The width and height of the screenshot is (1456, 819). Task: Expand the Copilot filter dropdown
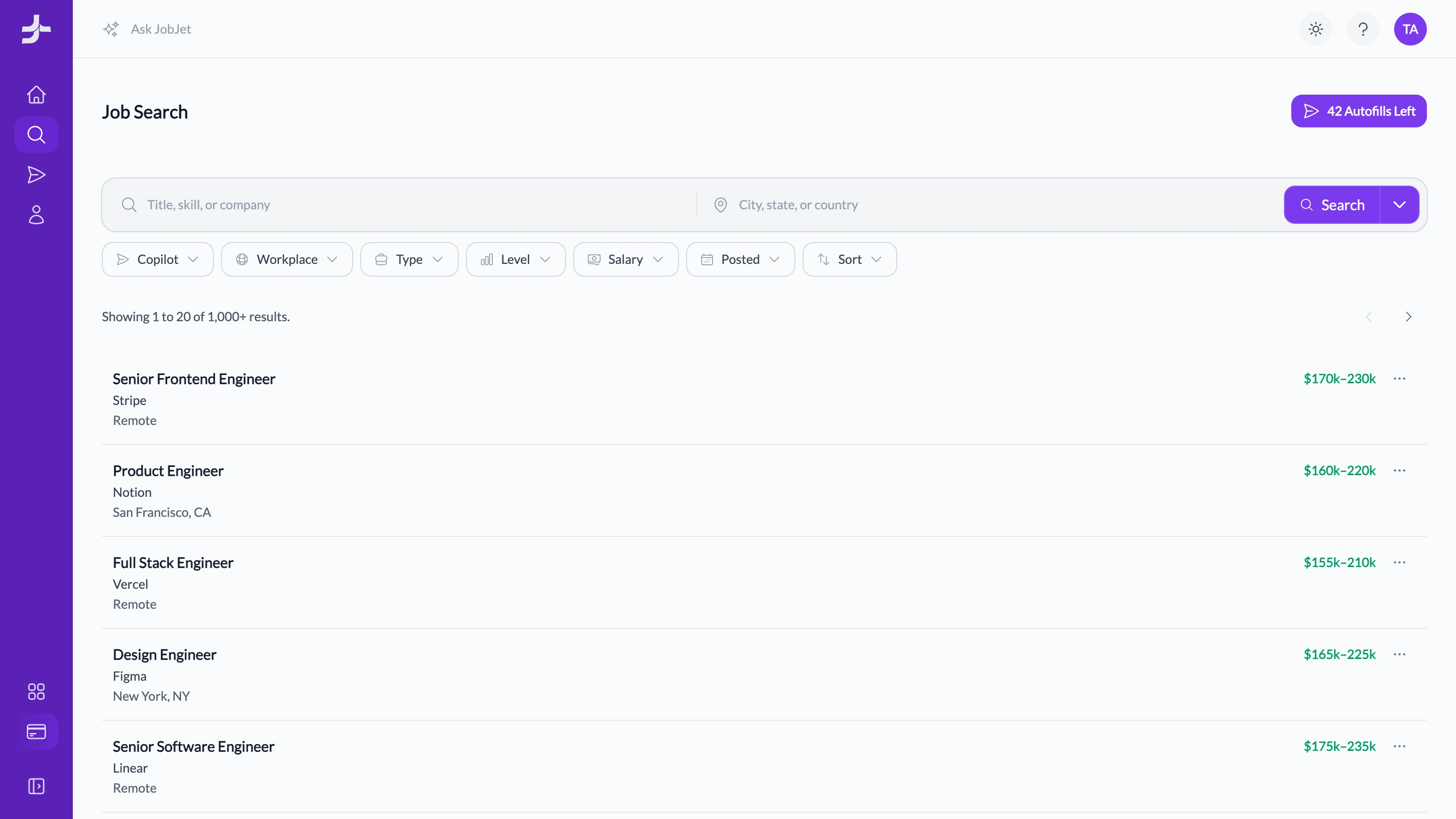click(x=158, y=259)
